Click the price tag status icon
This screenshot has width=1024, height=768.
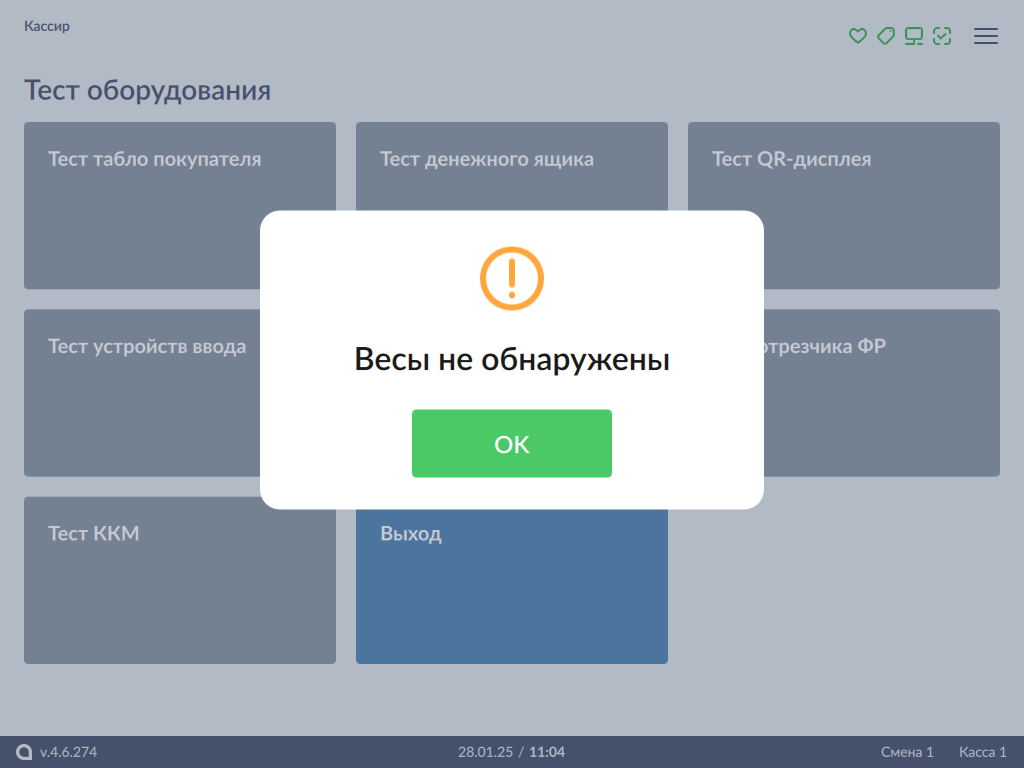885,36
